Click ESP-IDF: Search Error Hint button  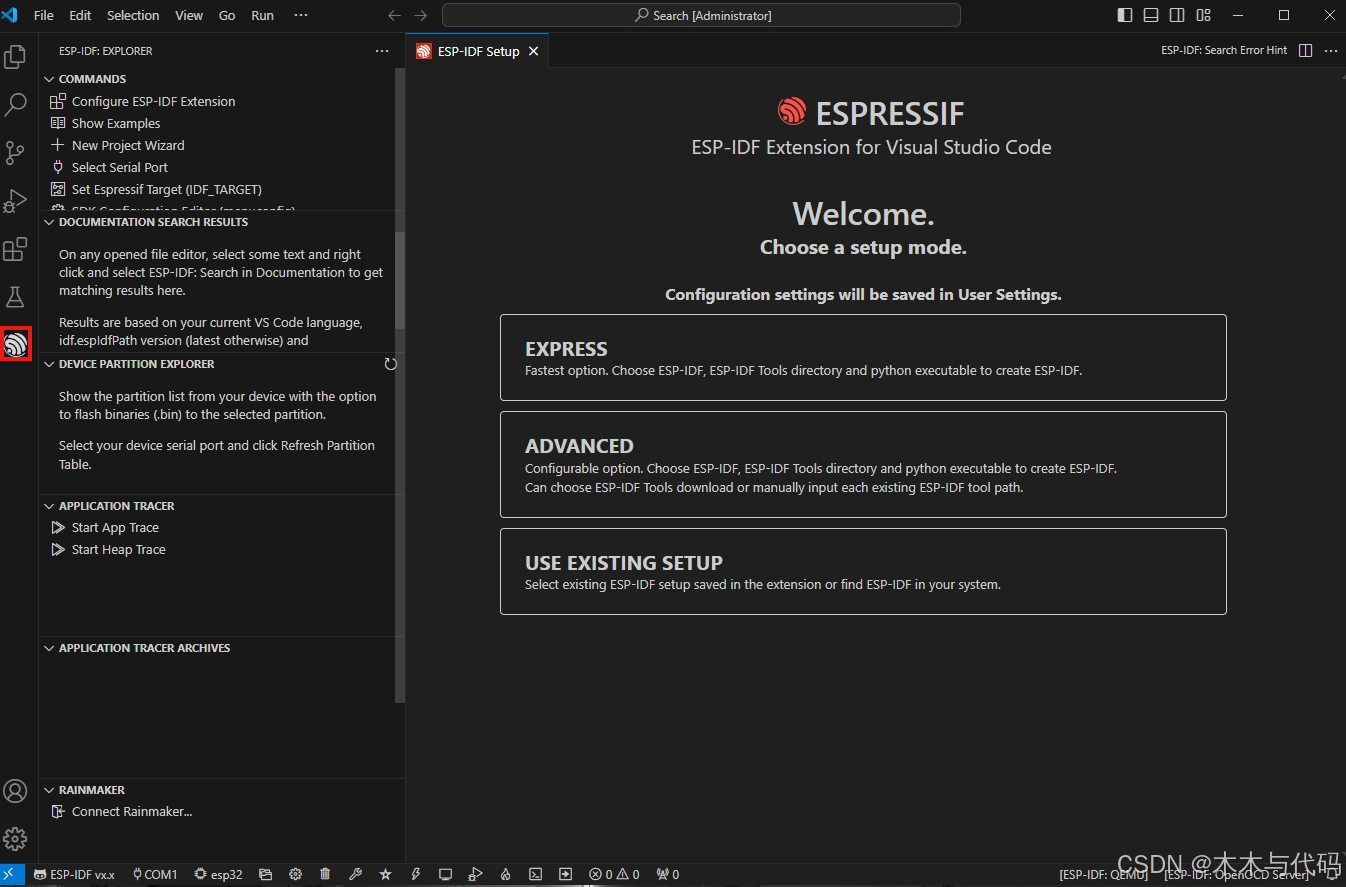pos(1224,50)
